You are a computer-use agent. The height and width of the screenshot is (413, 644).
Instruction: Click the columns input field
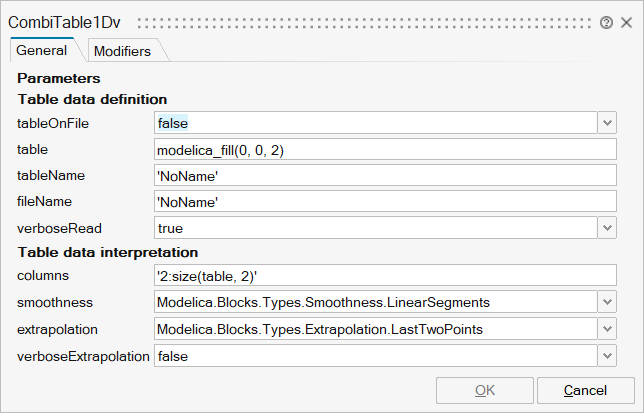(x=385, y=275)
